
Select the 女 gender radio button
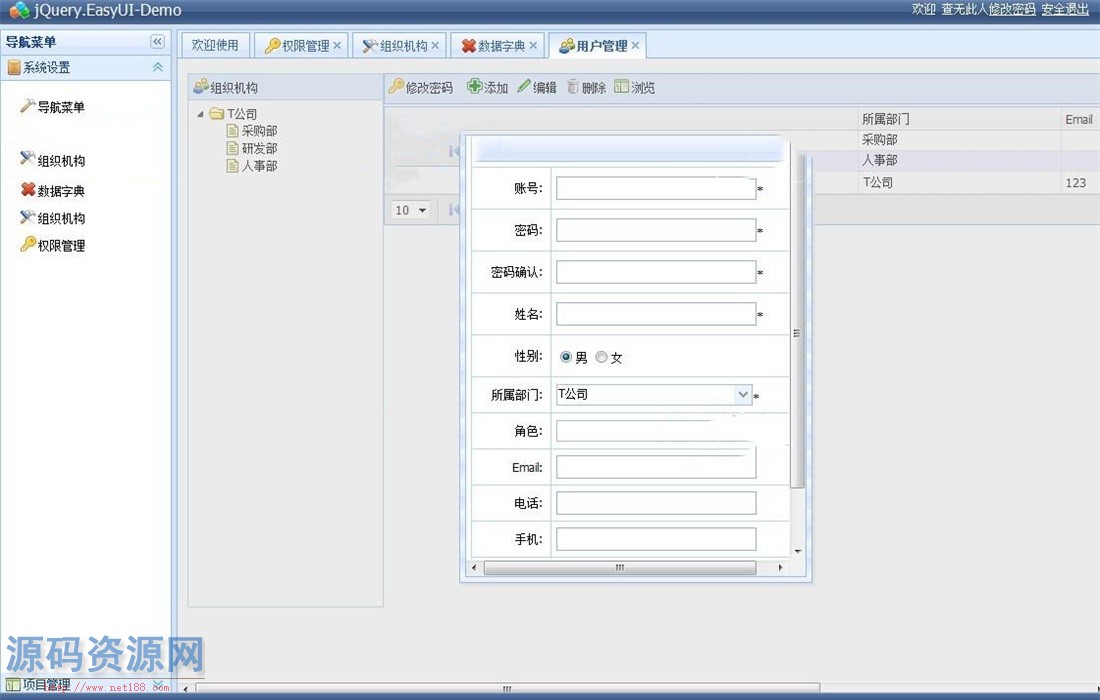point(601,357)
